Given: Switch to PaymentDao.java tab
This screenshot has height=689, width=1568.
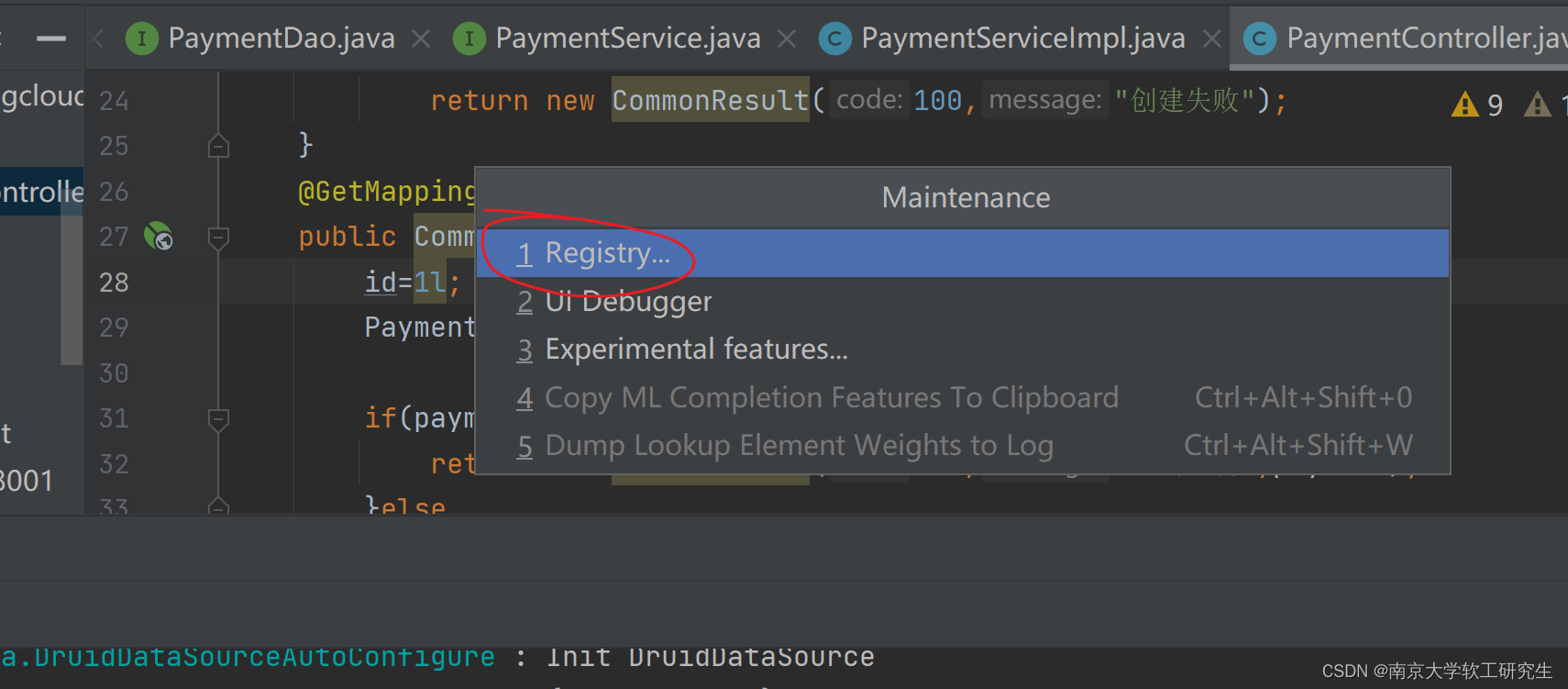Looking at the screenshot, I should (x=282, y=38).
